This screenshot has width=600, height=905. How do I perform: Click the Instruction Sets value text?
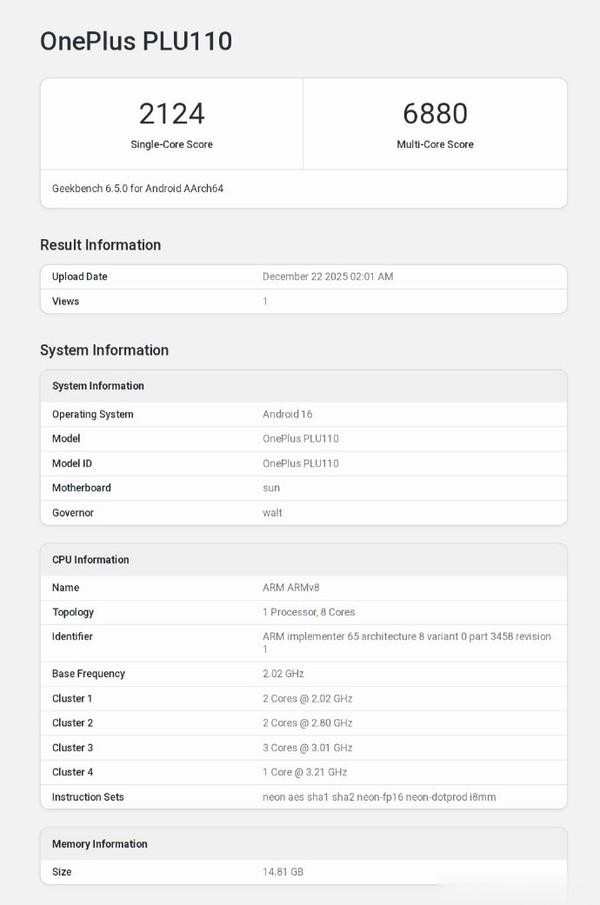pos(379,797)
